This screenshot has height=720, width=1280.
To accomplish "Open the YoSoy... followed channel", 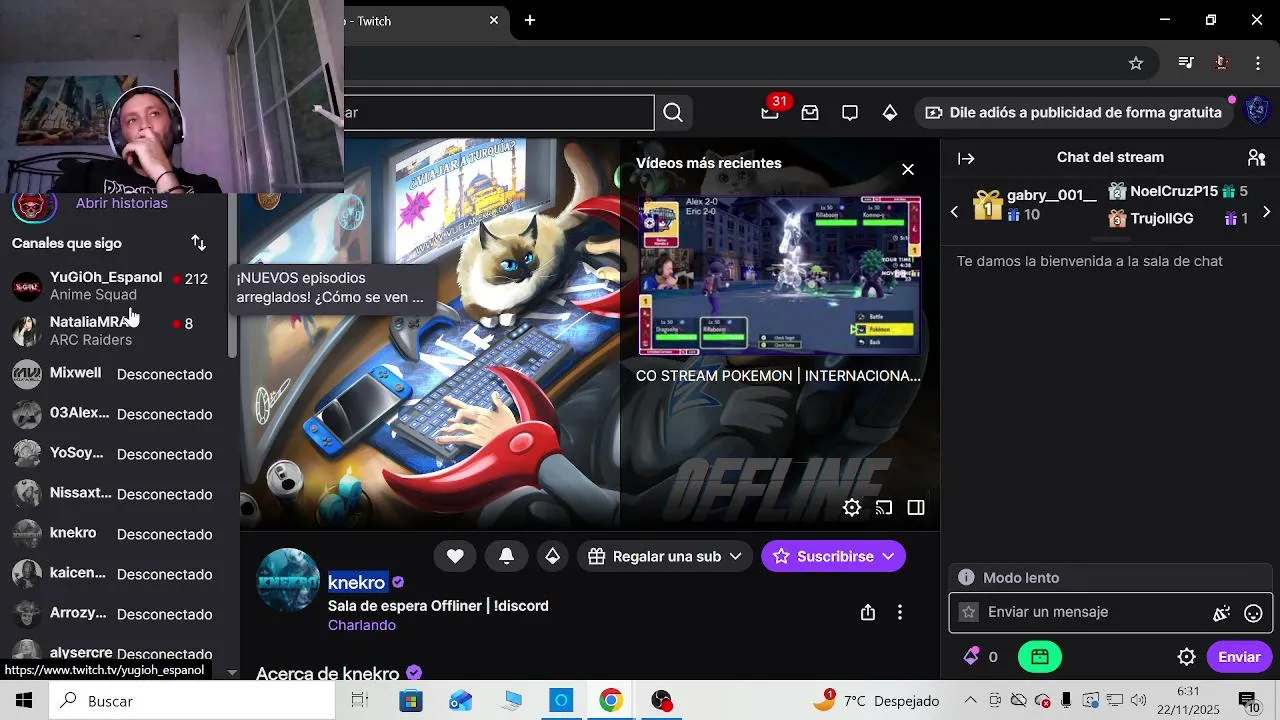I will 115,454.
